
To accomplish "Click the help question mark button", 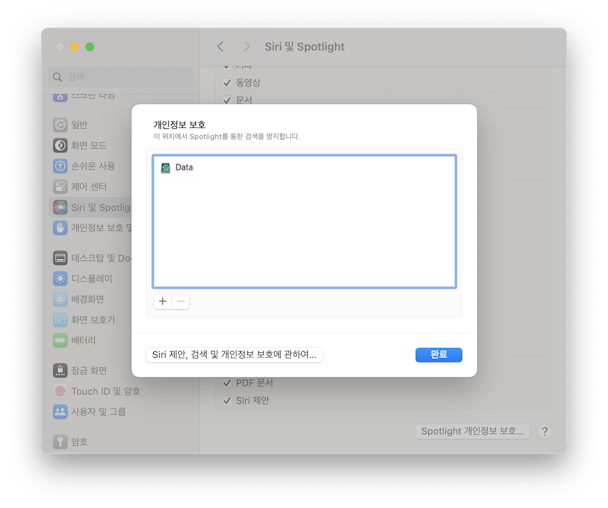I will click(544, 431).
